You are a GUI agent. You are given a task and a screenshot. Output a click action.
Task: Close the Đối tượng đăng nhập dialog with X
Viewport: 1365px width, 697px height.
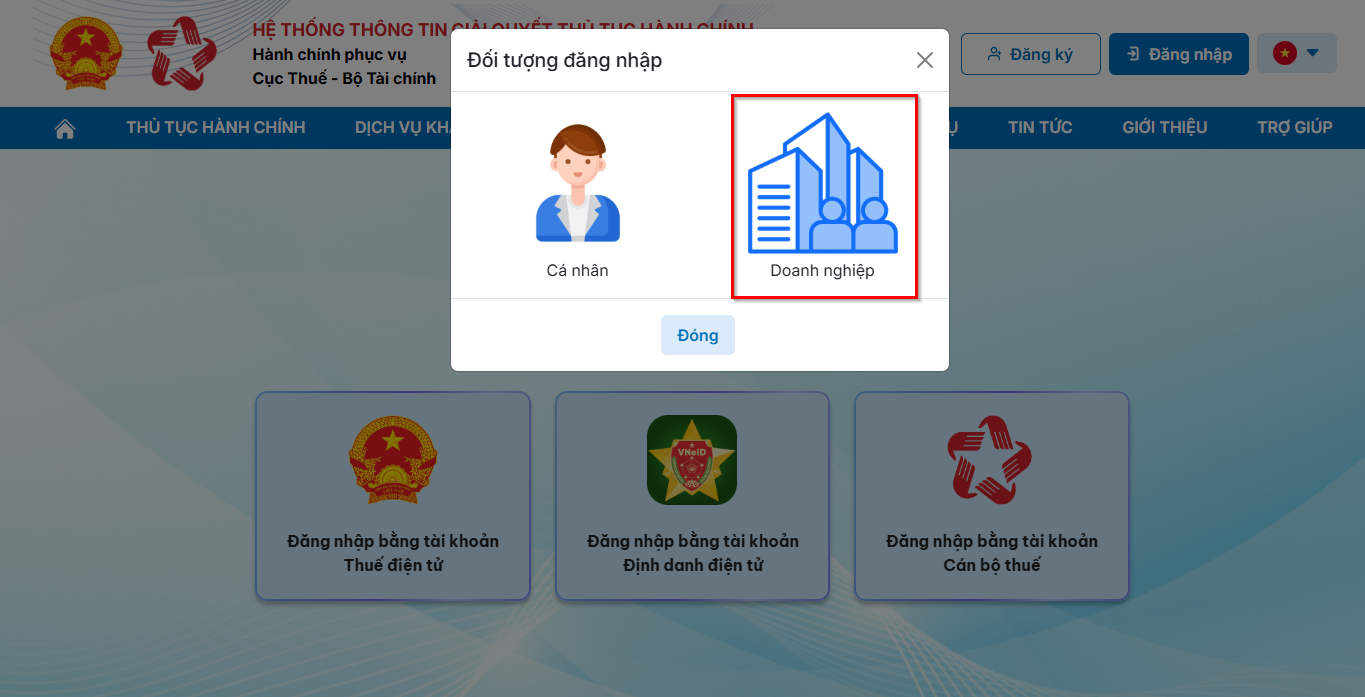click(x=925, y=60)
